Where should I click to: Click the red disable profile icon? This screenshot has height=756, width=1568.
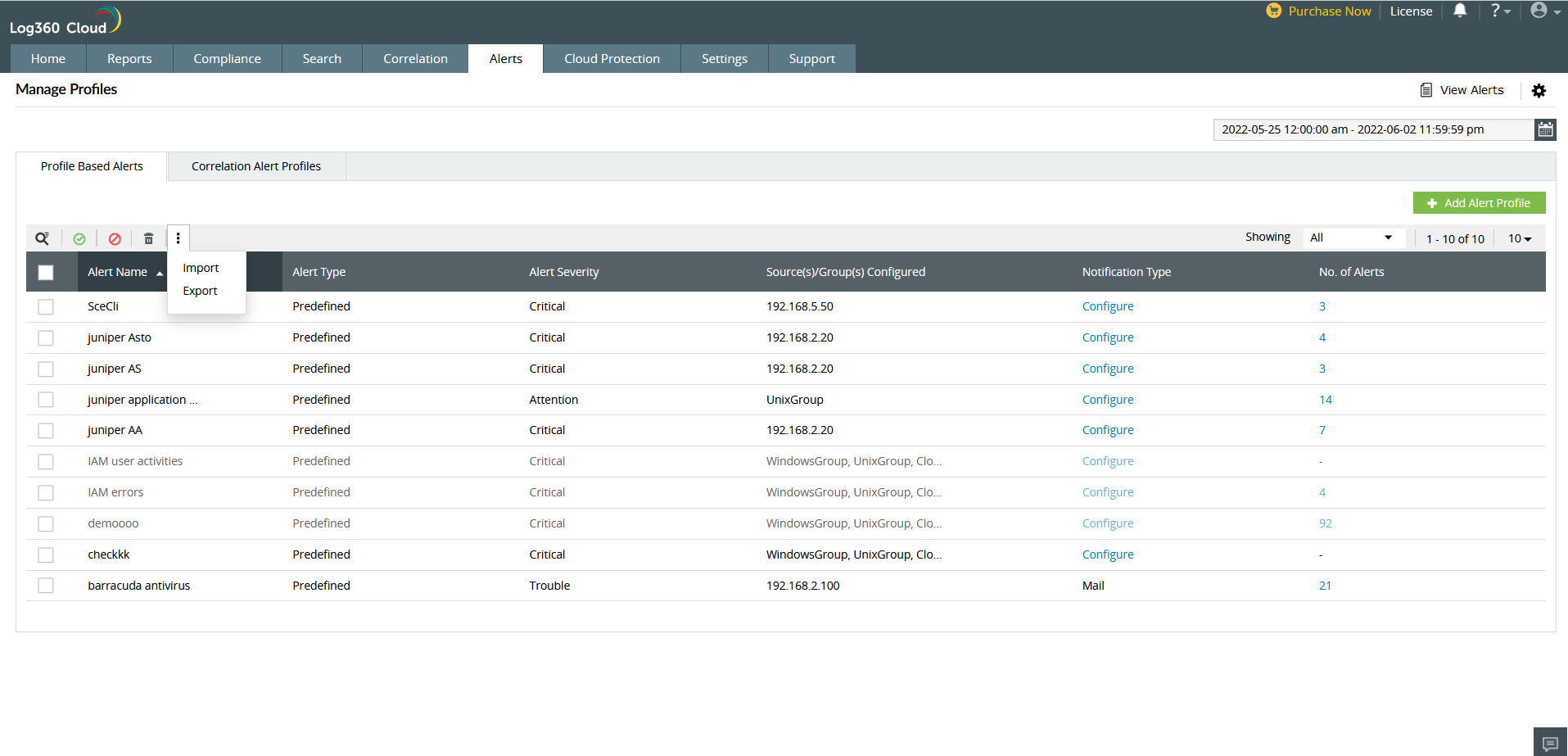click(x=115, y=238)
